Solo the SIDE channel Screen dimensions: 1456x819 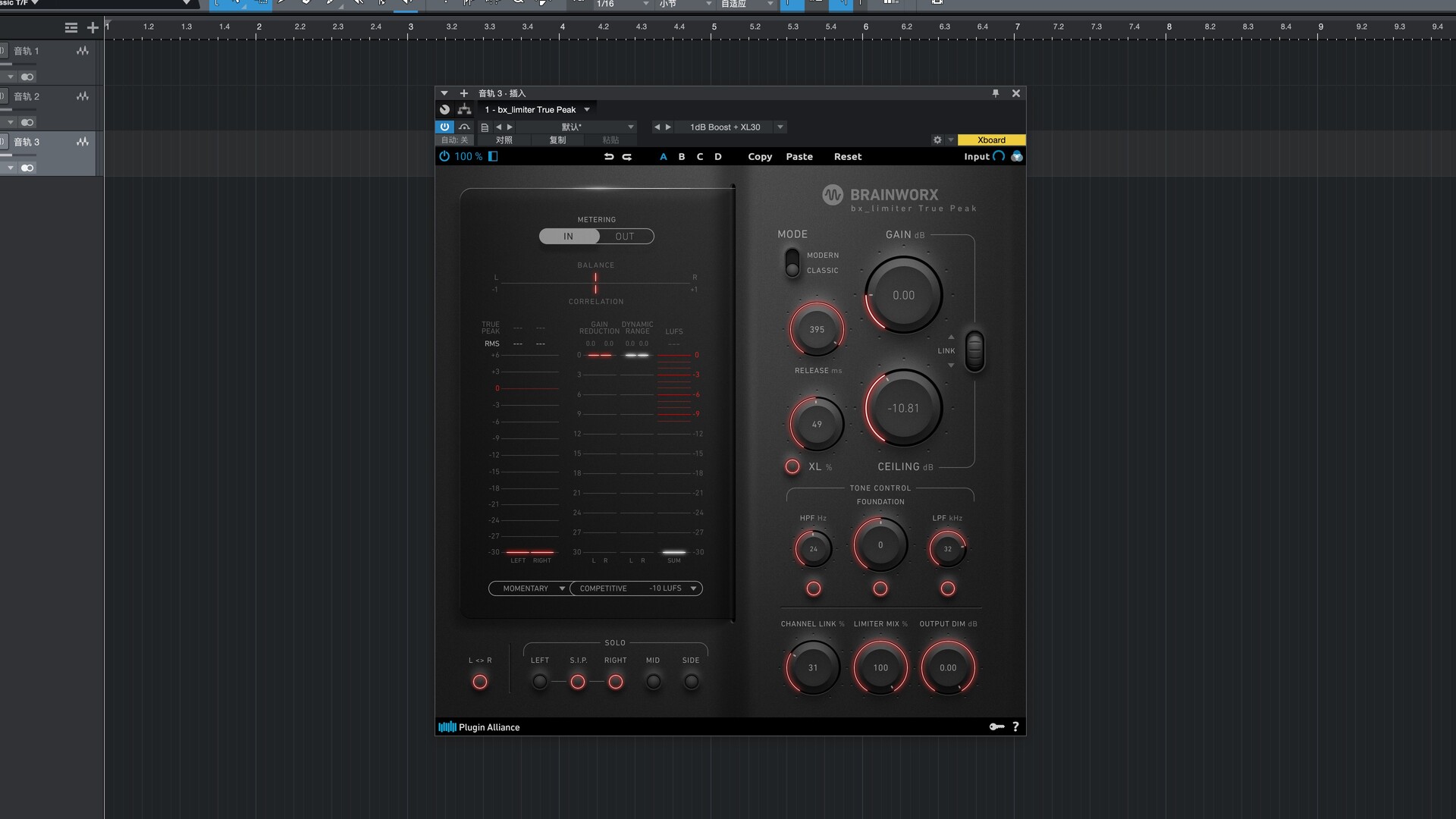click(x=691, y=682)
